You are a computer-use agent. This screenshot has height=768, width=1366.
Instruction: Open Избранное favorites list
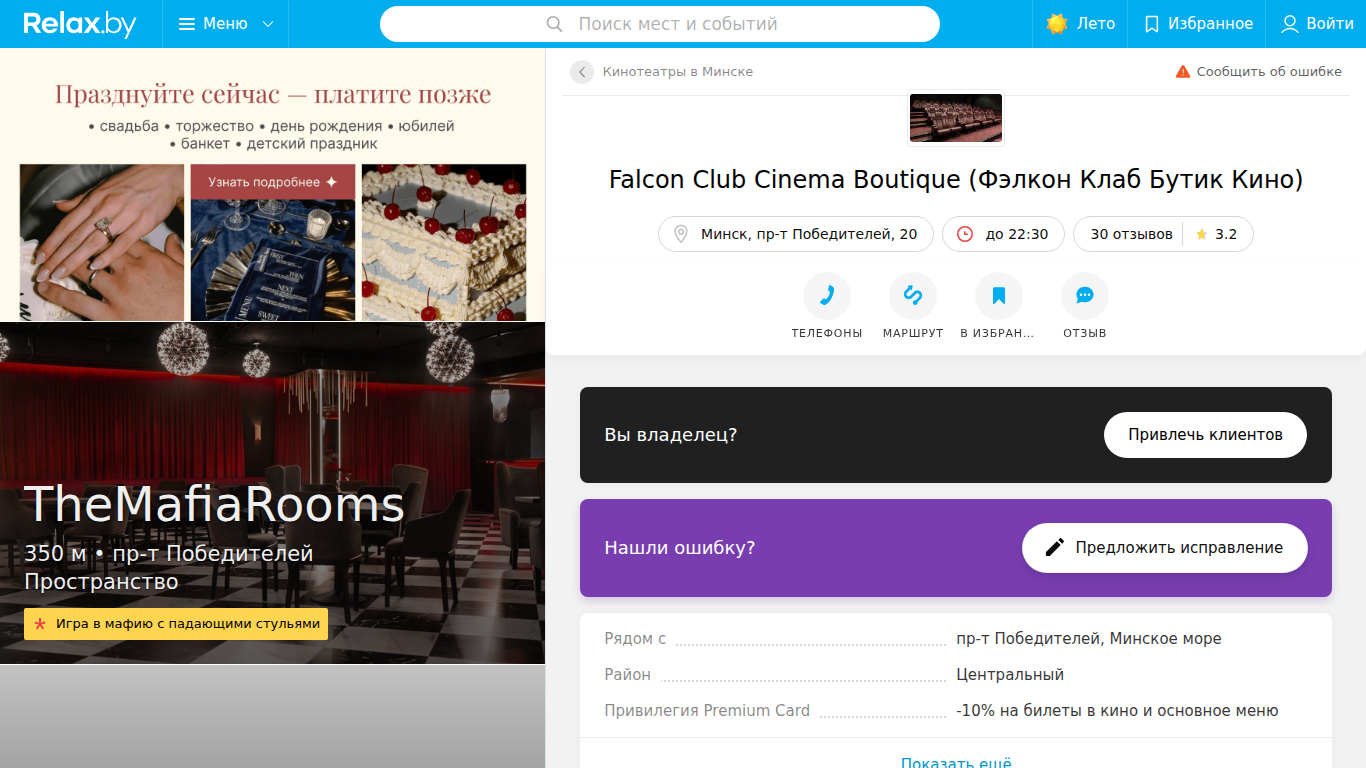pos(1197,24)
